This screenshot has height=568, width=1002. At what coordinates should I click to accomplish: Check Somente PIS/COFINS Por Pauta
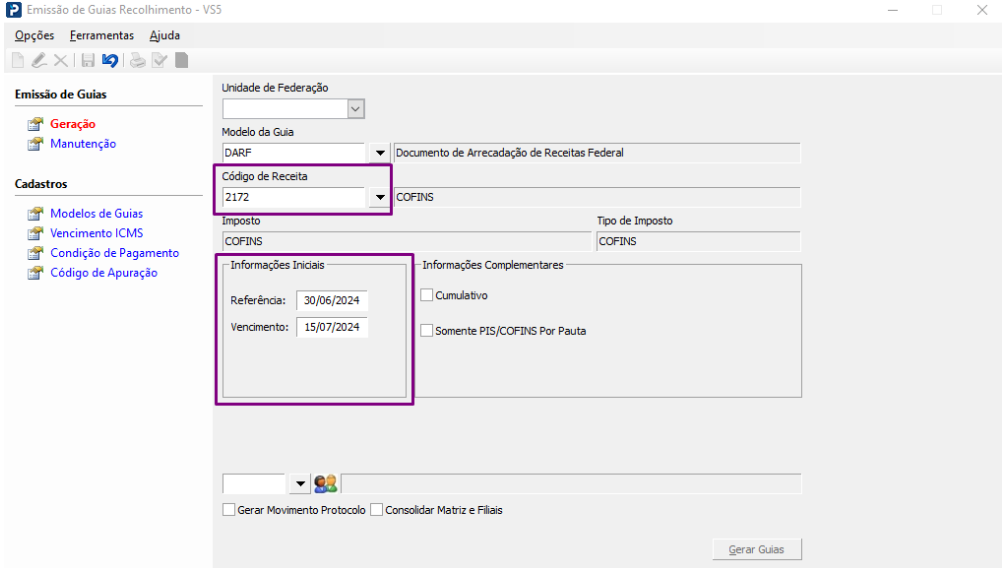[x=428, y=330]
